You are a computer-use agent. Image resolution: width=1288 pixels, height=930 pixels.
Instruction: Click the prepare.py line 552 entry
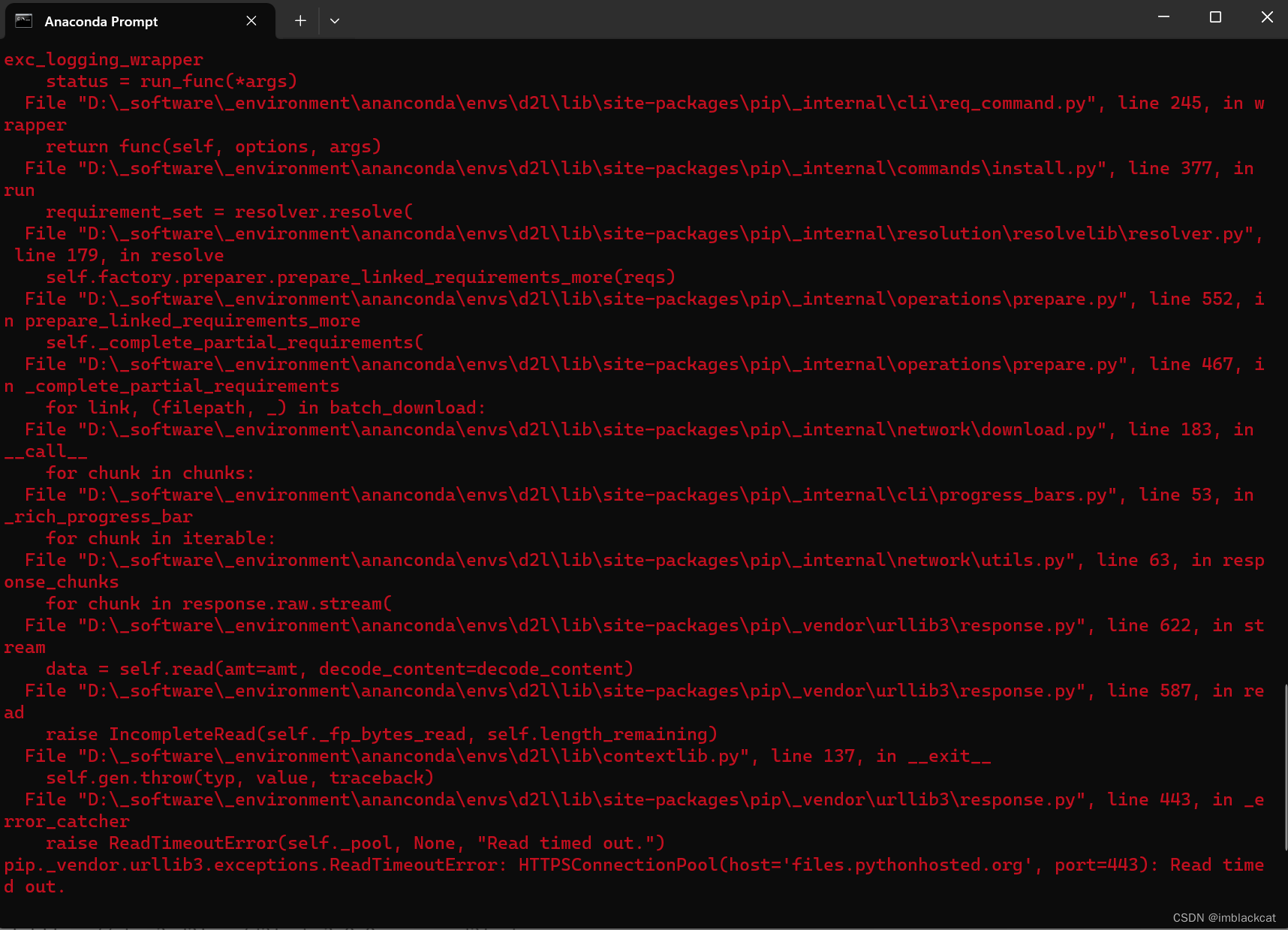(645, 299)
